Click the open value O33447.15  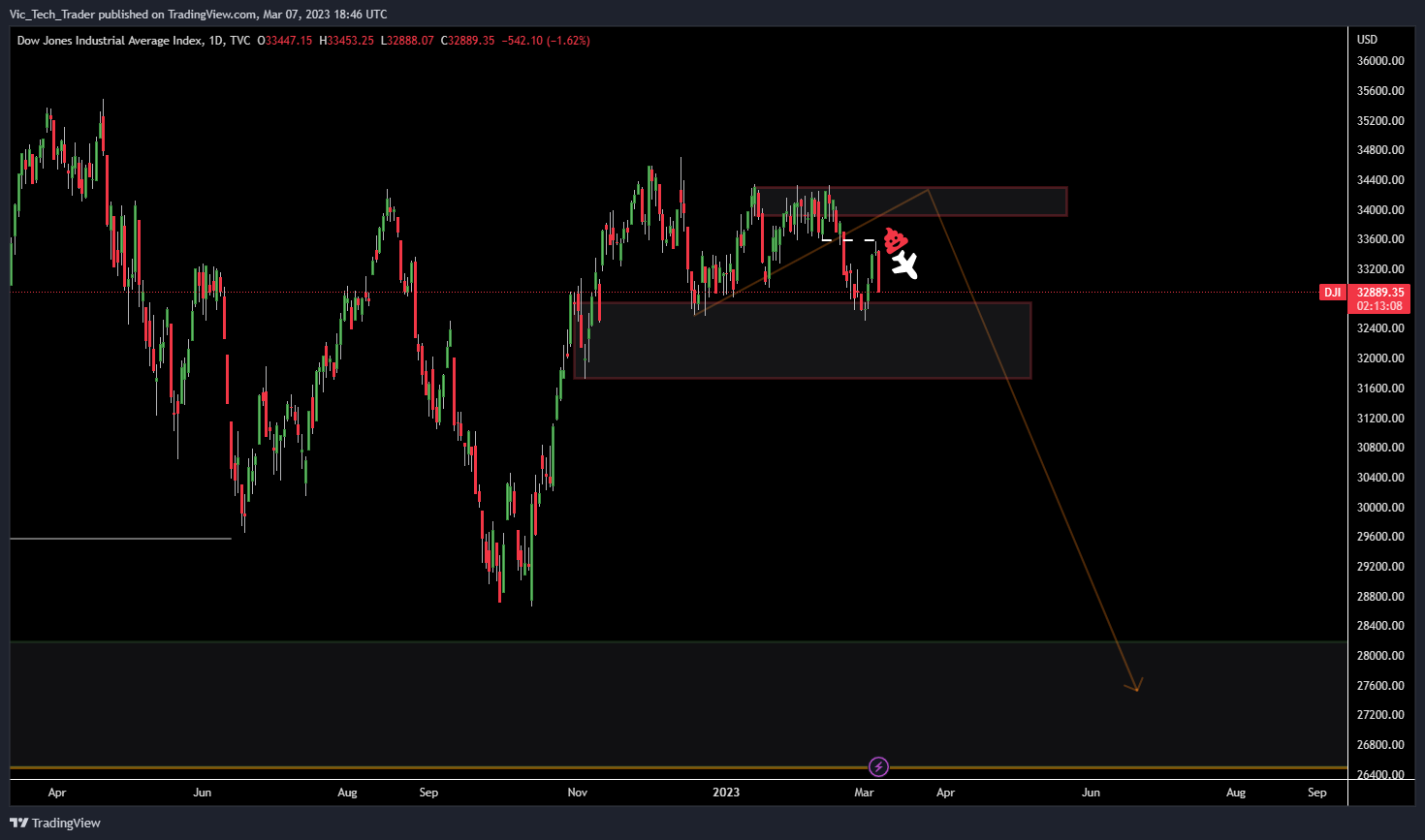285,41
